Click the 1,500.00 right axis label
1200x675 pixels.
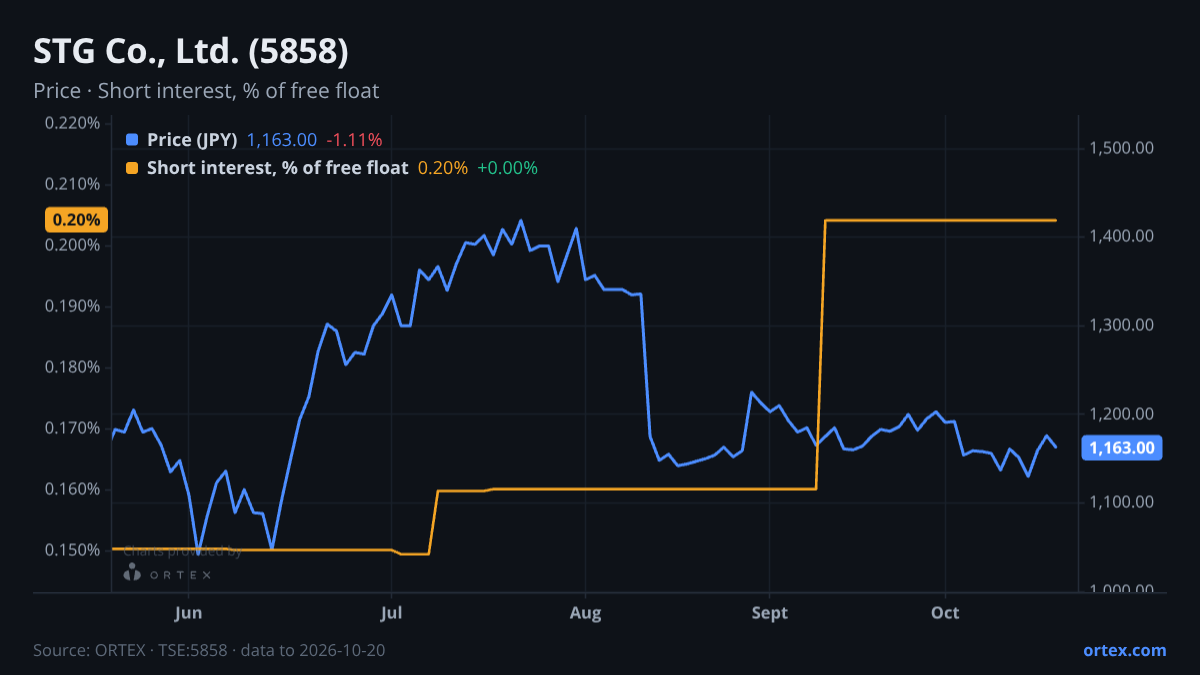click(x=1120, y=148)
